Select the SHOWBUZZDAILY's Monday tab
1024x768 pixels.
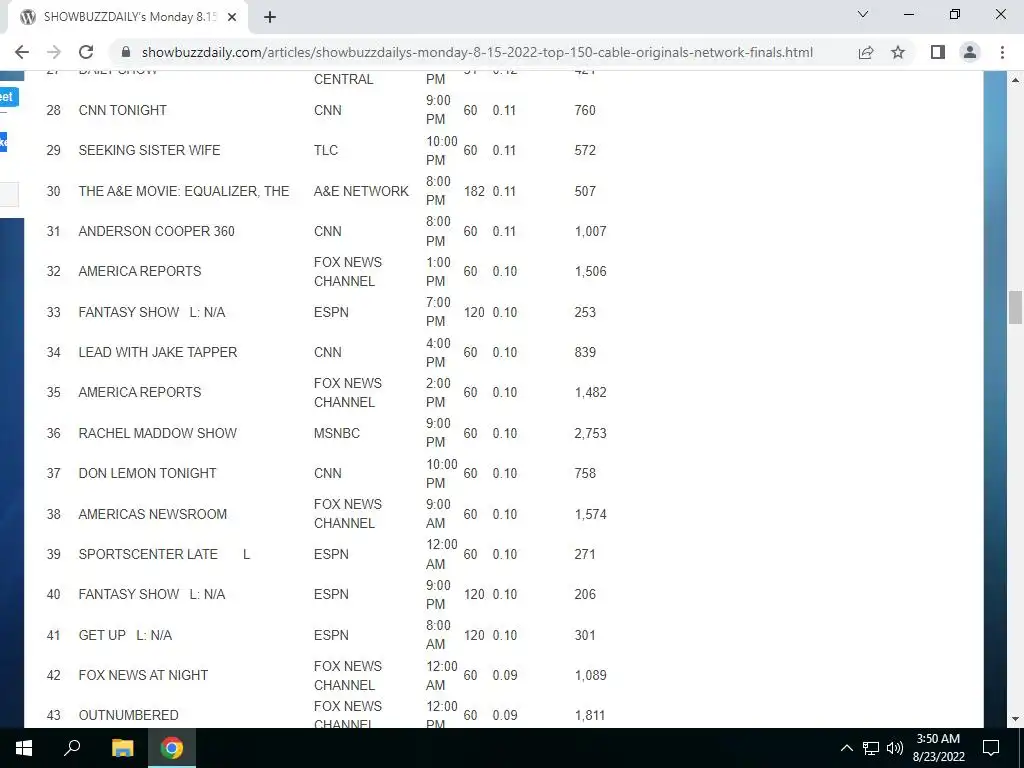point(129,18)
